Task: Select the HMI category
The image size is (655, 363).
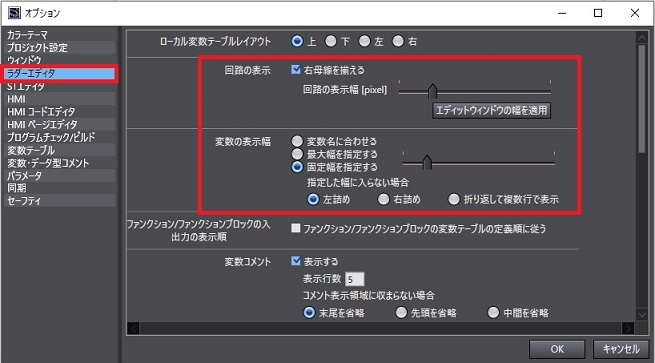Action: coord(60,99)
